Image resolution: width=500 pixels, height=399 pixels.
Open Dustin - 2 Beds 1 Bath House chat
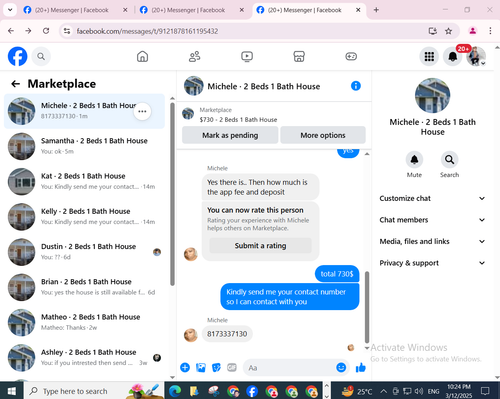pos(84,252)
